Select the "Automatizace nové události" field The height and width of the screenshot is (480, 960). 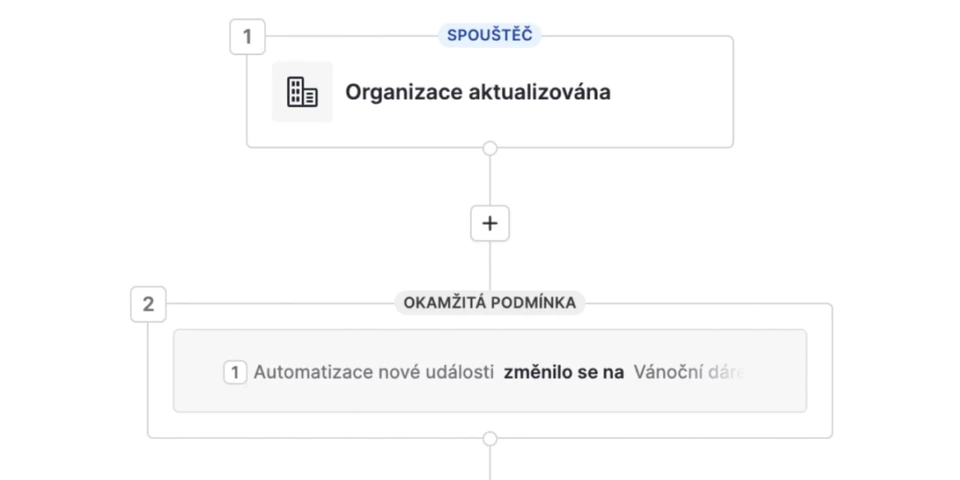(373, 372)
